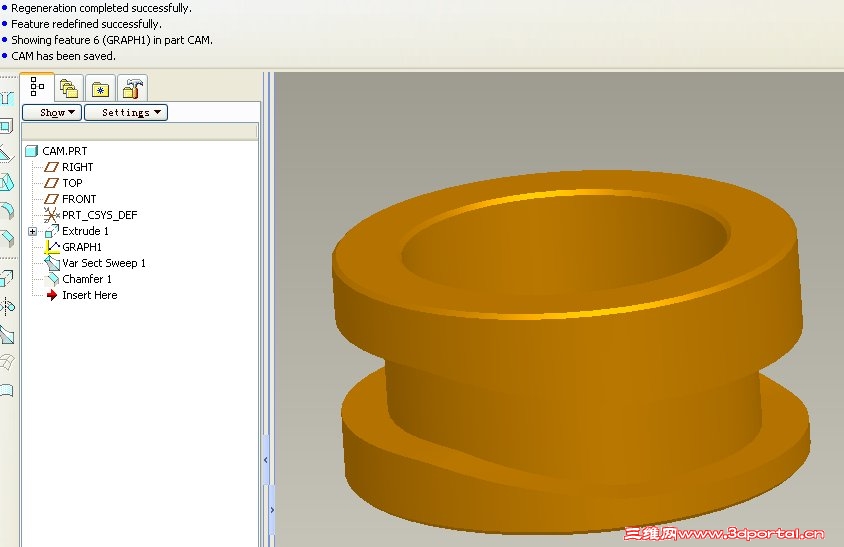
Task: Select the Hole tool icon
Action: coord(6,97)
